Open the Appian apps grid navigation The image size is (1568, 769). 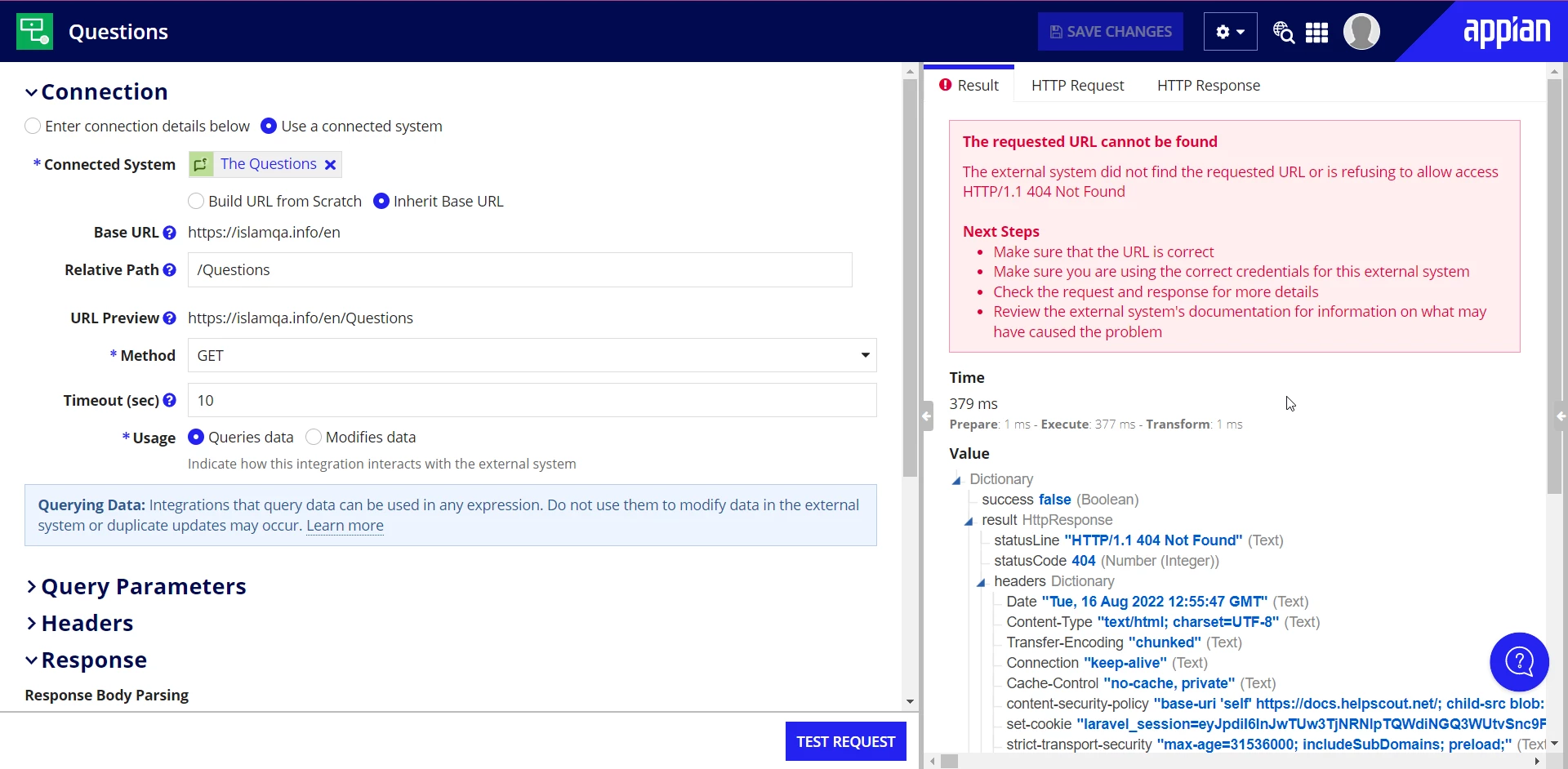1316,32
